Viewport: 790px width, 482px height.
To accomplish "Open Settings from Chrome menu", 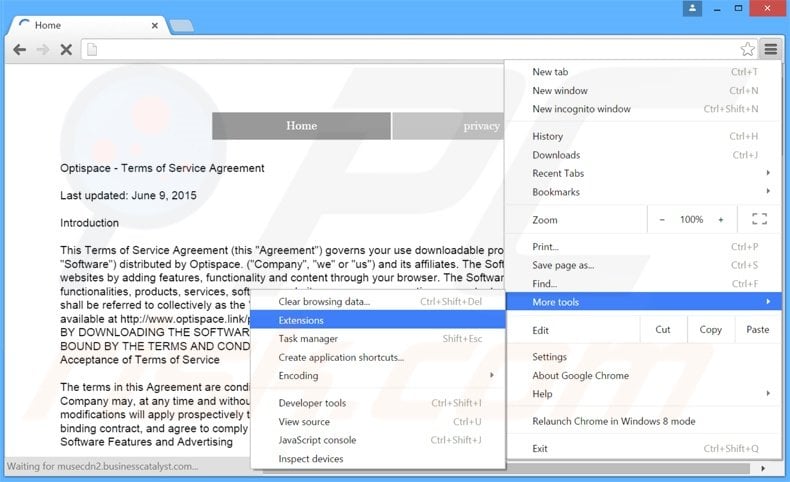I will pyautogui.click(x=644, y=357).
